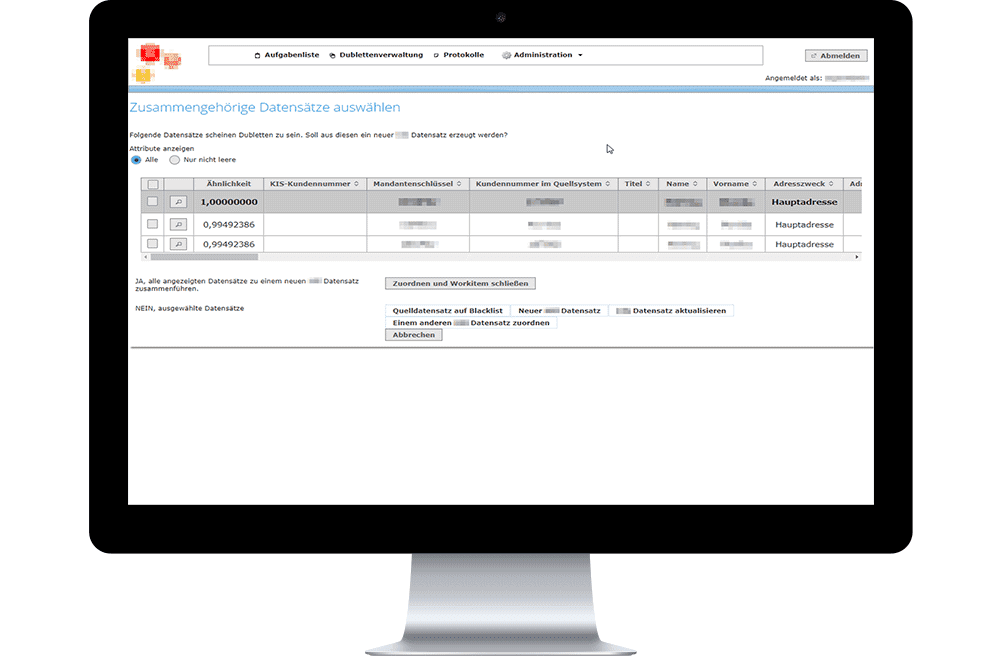Open the magnifier icon on the first duplicate row
Viewport: 1000px width, 667px height.
point(178,203)
